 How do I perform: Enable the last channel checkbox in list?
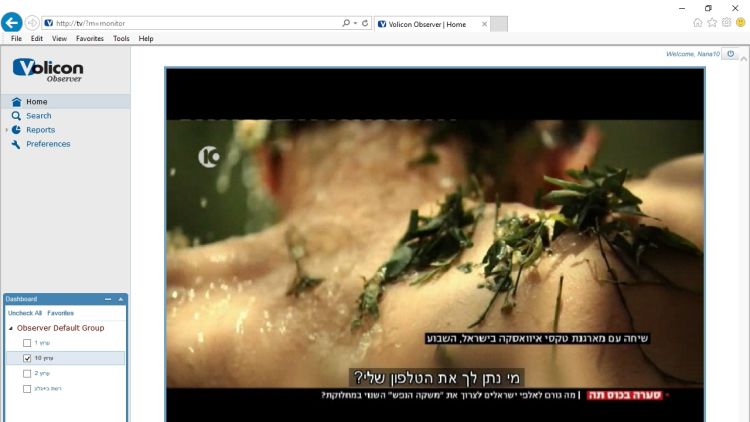pyautogui.click(x=27, y=388)
